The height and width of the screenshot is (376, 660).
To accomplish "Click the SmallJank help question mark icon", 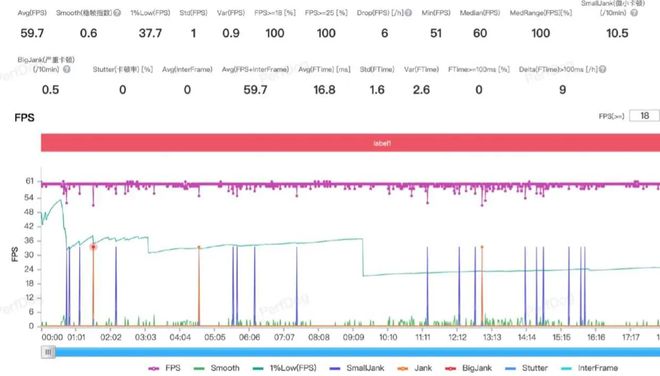I will coord(634,13).
